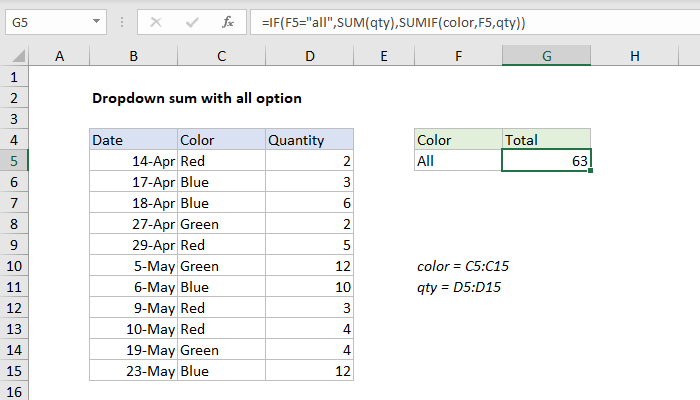The image size is (700, 400).
Task: Click the Total header cell
Action: (546, 140)
